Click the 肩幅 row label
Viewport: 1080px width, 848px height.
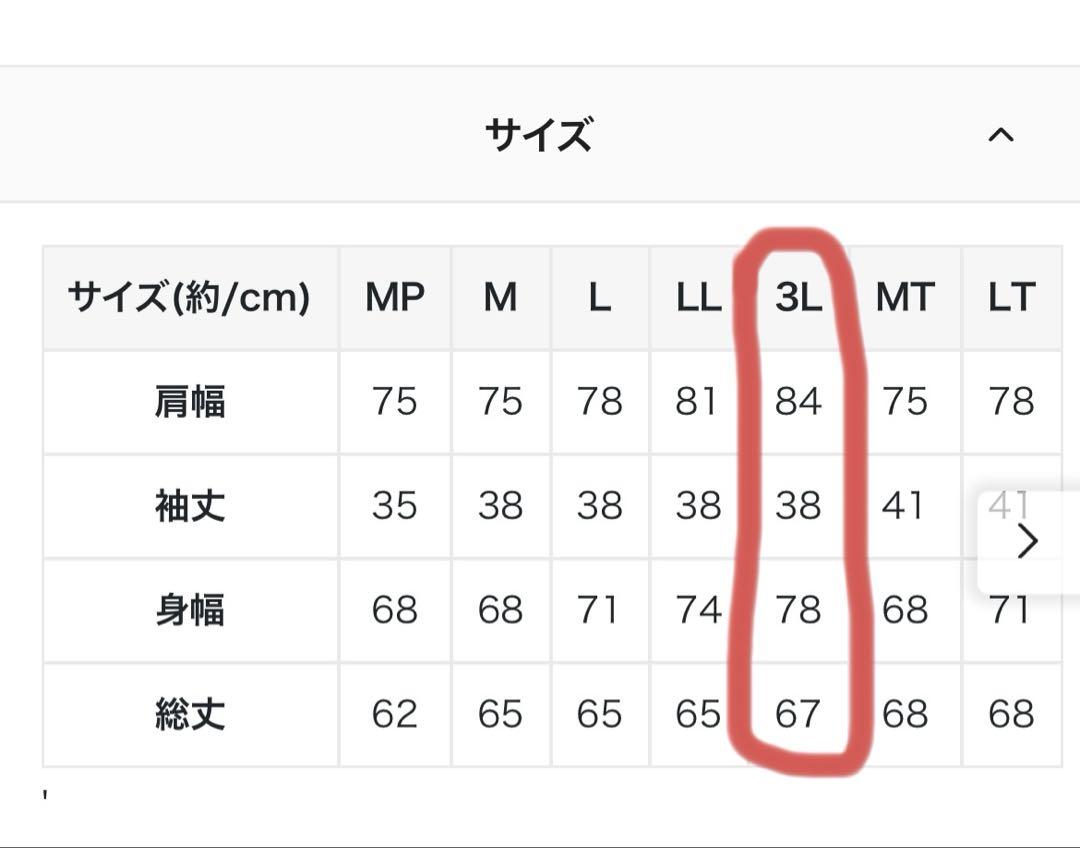point(191,402)
